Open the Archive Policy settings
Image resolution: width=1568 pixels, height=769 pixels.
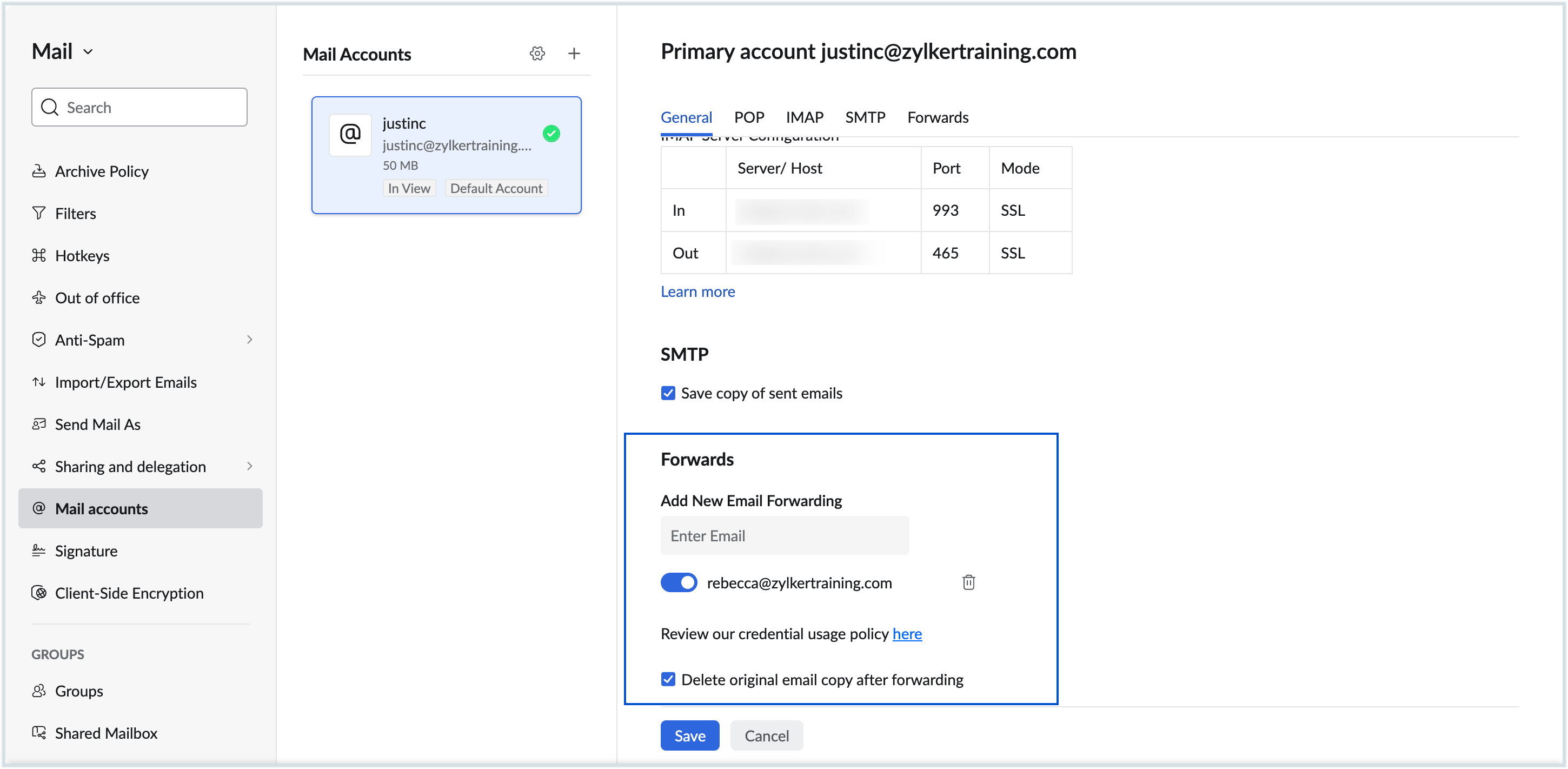101,171
